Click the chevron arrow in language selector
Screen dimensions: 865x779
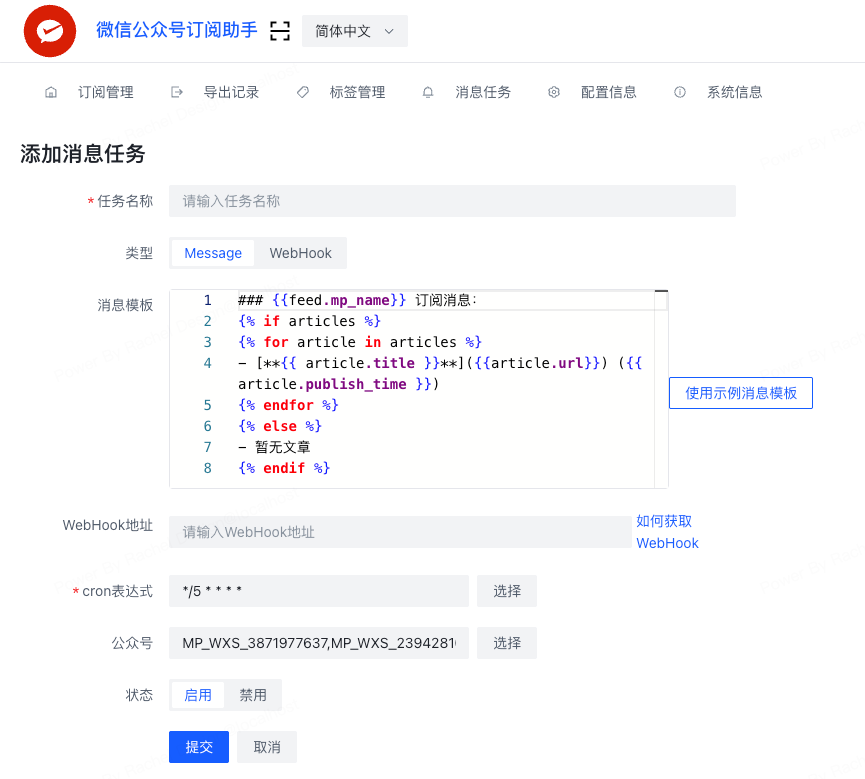point(389,31)
